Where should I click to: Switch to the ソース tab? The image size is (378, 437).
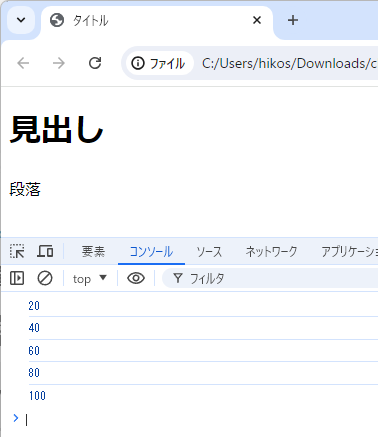tap(209, 251)
